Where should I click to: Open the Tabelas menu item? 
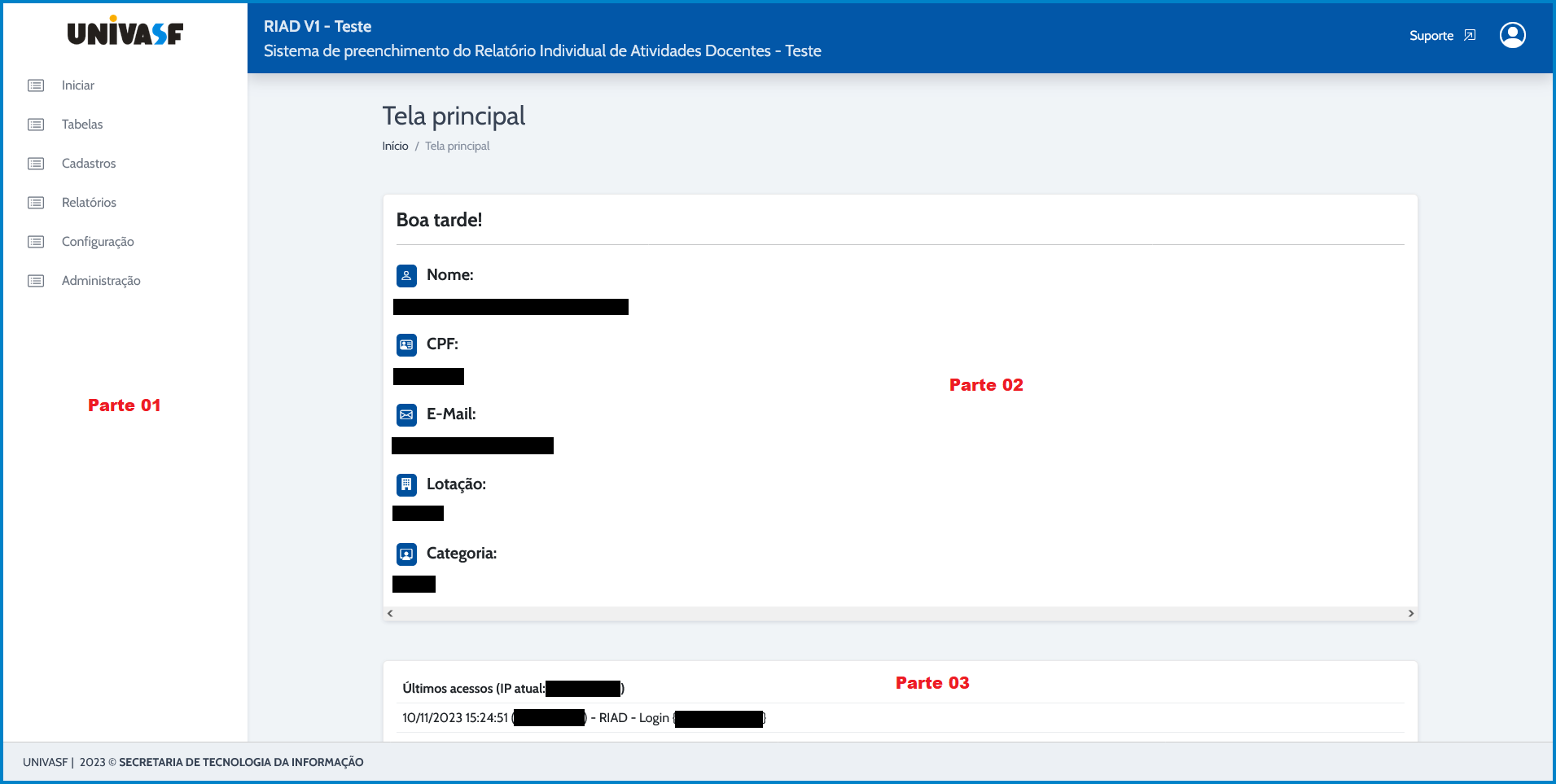[x=82, y=125]
